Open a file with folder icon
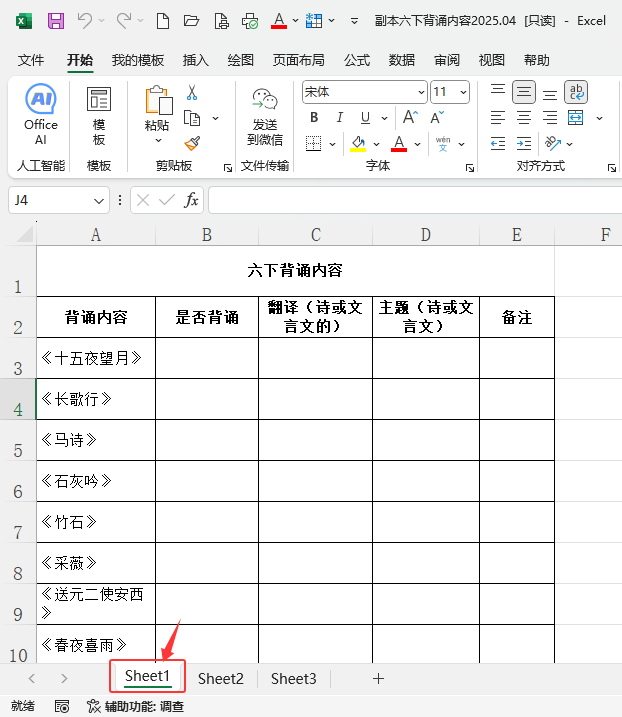Screen dimensions: 622x717 coord(191,21)
